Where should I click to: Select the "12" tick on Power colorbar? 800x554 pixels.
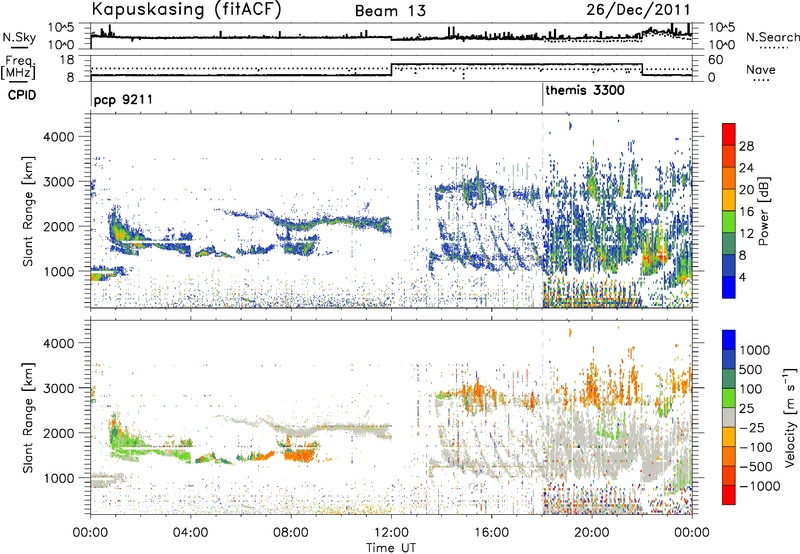[x=746, y=234]
